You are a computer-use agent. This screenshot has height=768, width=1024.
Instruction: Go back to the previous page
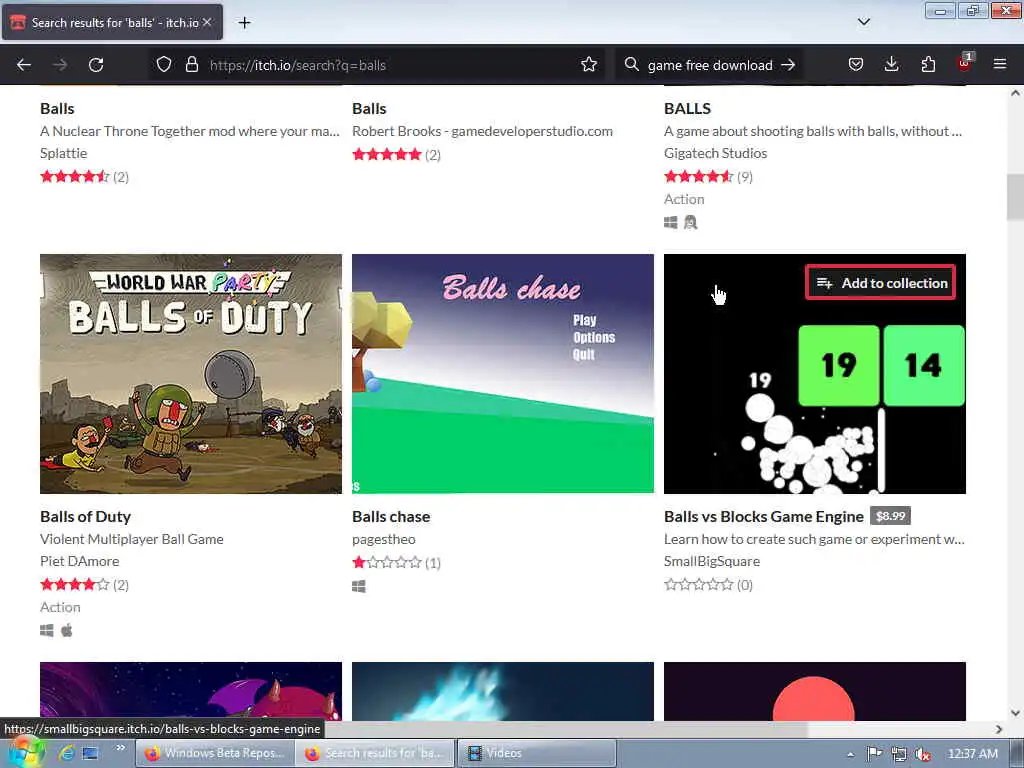tap(24, 65)
